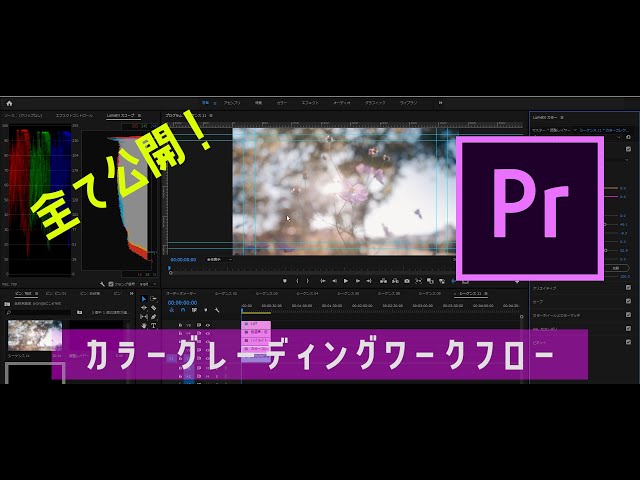Click the program monitor timecode 00:00:00:00

click(183, 260)
